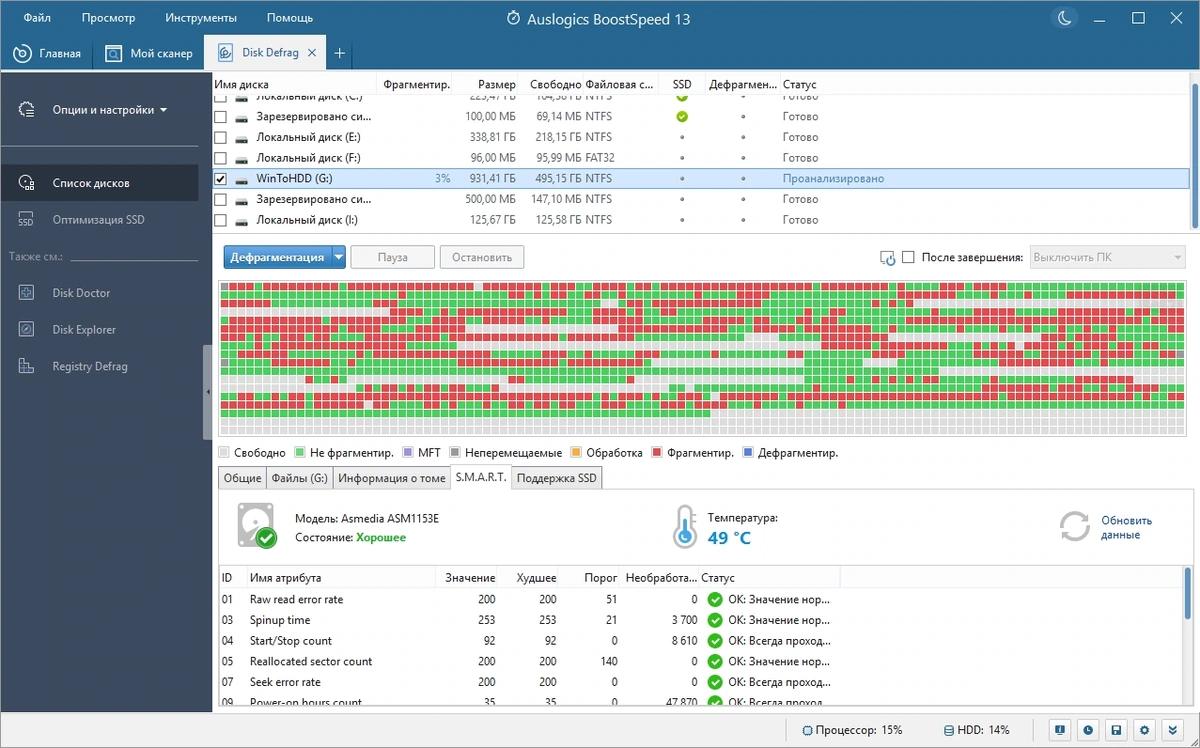Expand the Опции и настройки menu
Viewport: 1200px width, 748px height.
(110, 110)
